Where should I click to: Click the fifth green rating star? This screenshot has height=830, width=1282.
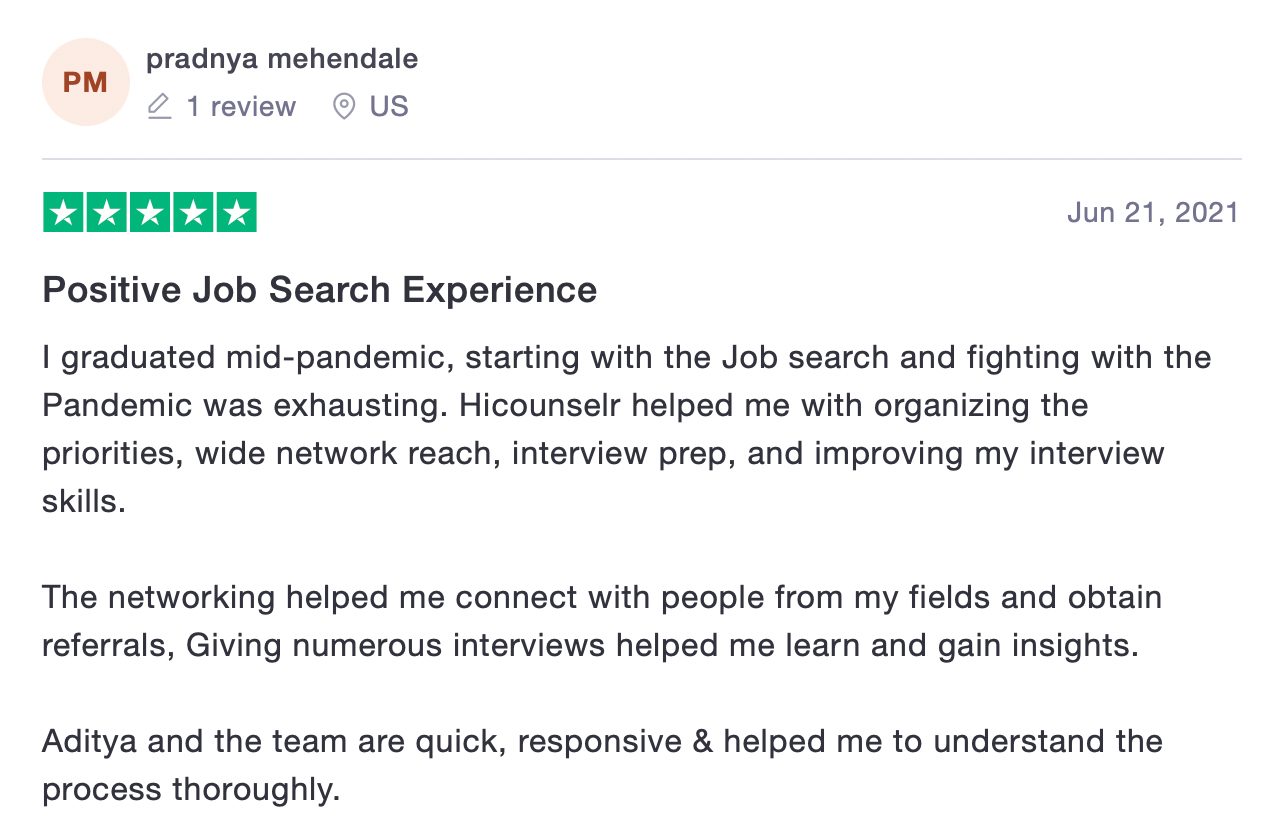(x=236, y=212)
